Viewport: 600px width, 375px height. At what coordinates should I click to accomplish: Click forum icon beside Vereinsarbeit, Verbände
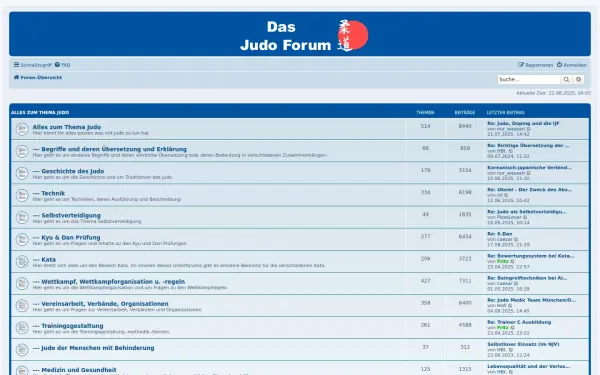(x=22, y=306)
